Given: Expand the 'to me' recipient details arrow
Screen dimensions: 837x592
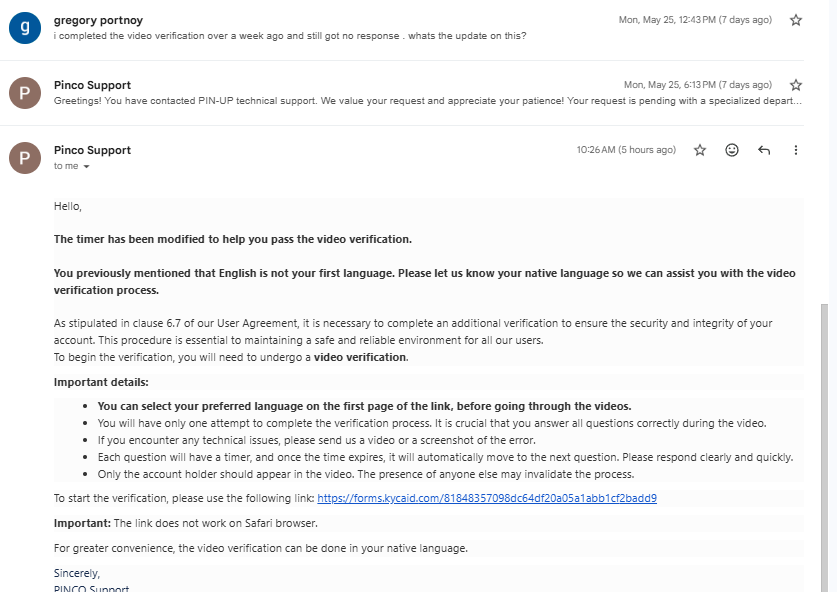Looking at the screenshot, I should click(x=86, y=167).
